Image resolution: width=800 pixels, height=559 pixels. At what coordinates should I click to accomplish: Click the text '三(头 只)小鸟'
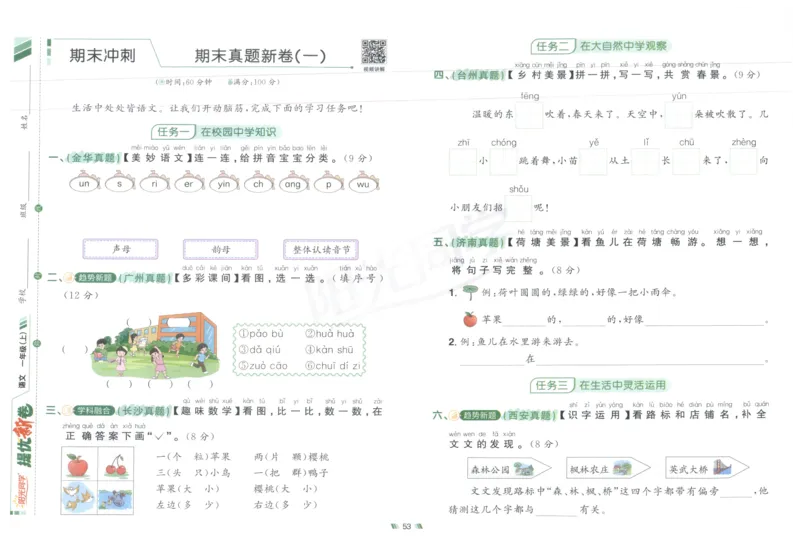click(x=193, y=473)
